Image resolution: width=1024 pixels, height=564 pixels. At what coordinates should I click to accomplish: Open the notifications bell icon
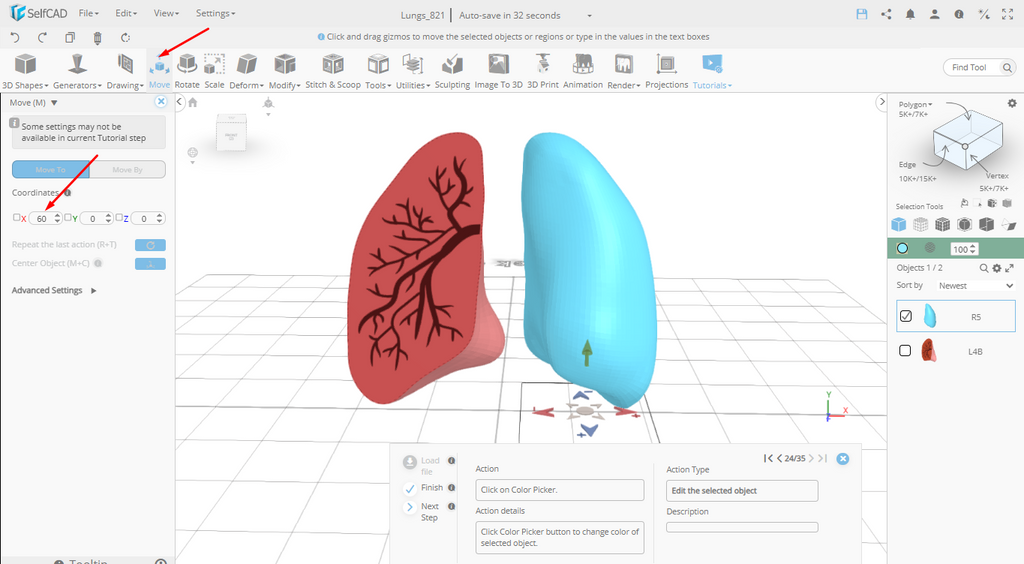(x=910, y=14)
